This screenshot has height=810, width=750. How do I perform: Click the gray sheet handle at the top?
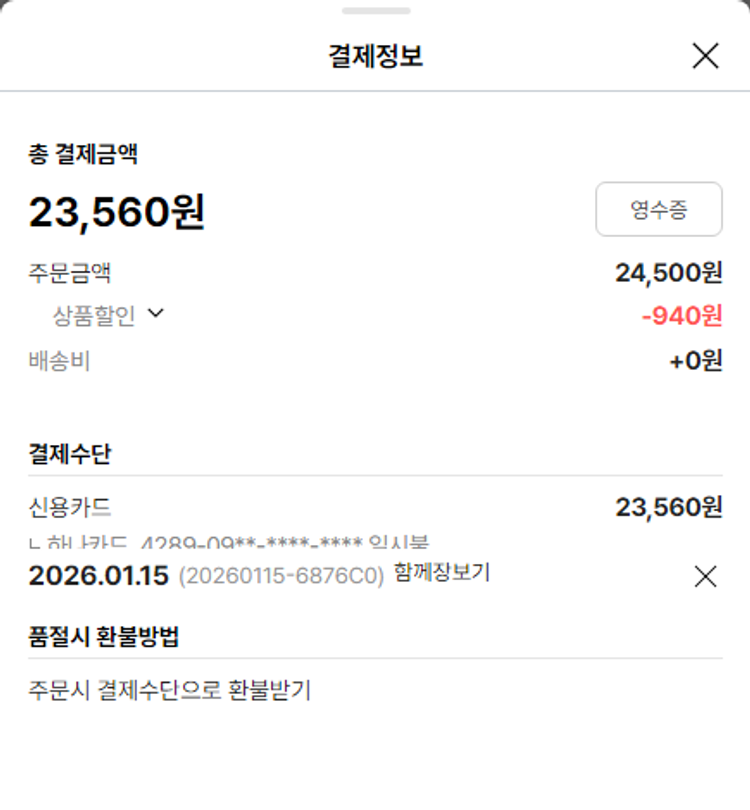pos(375,11)
